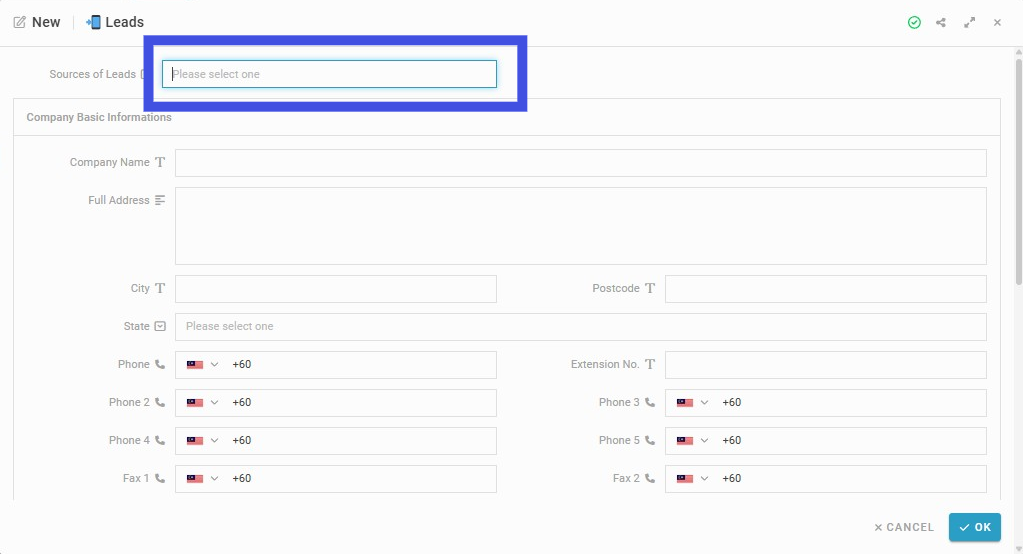Screen dimensions: 1023x554
Task: Expand country code chooser for Phone
Action: [203, 365]
